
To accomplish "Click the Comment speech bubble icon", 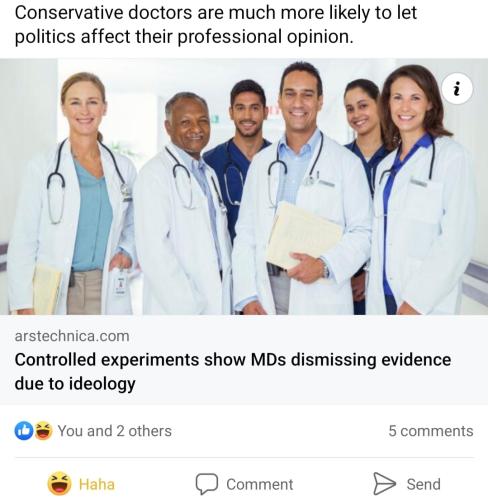I will tap(207, 484).
